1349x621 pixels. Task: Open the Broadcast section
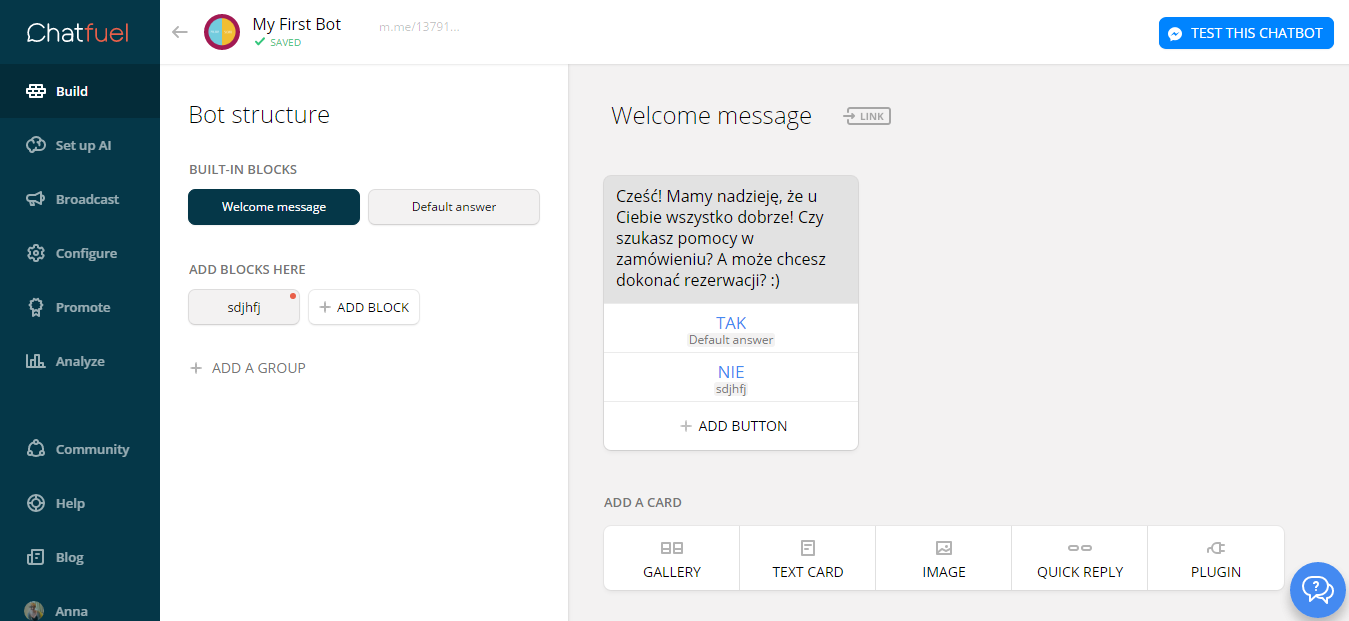point(86,199)
